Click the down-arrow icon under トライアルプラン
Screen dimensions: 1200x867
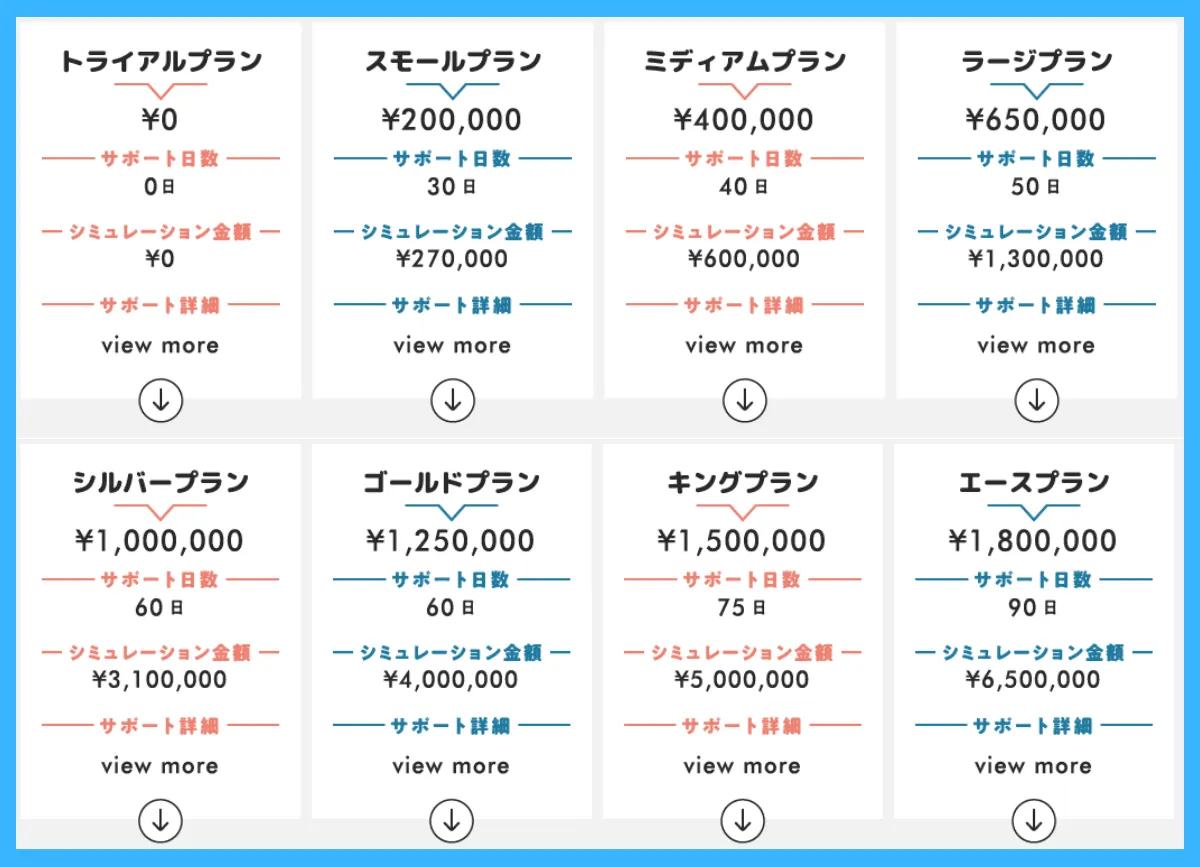click(x=160, y=401)
